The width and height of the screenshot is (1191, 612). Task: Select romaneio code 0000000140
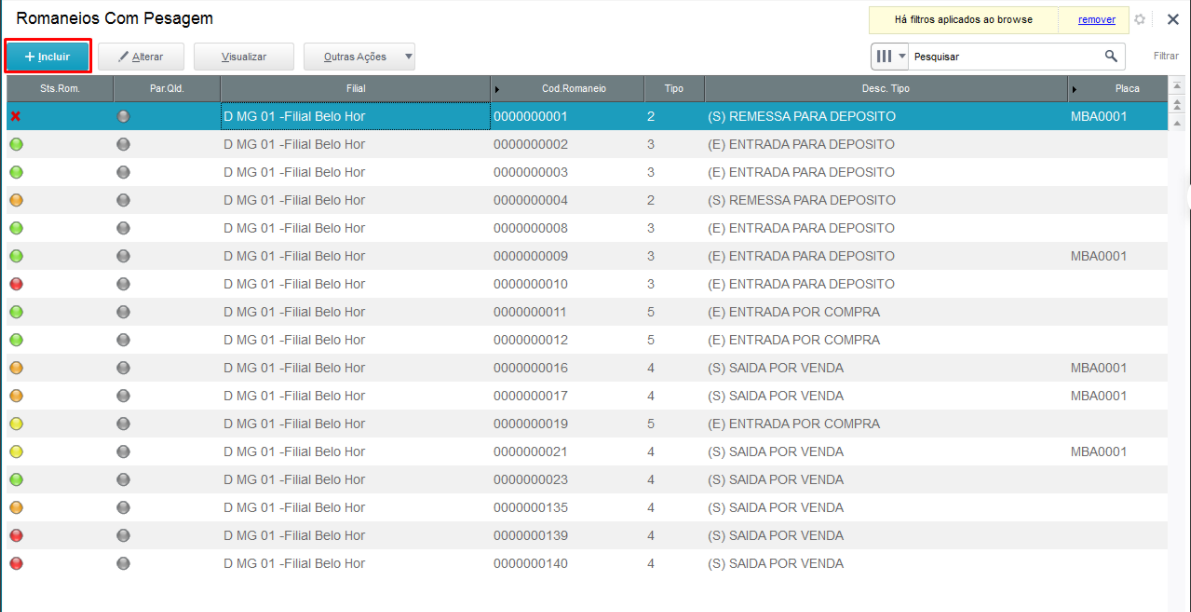tap(530, 563)
